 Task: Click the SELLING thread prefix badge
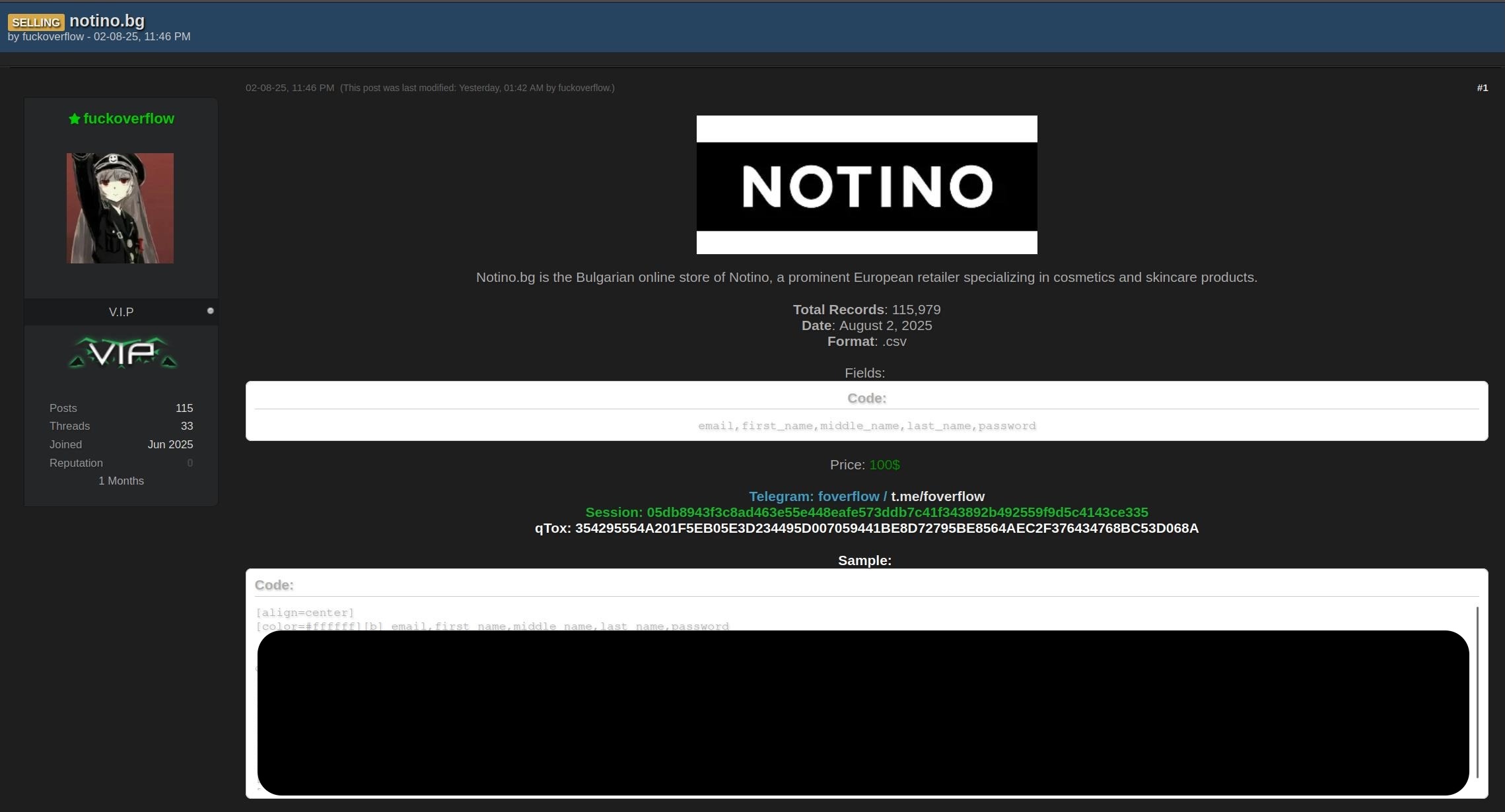coord(36,22)
